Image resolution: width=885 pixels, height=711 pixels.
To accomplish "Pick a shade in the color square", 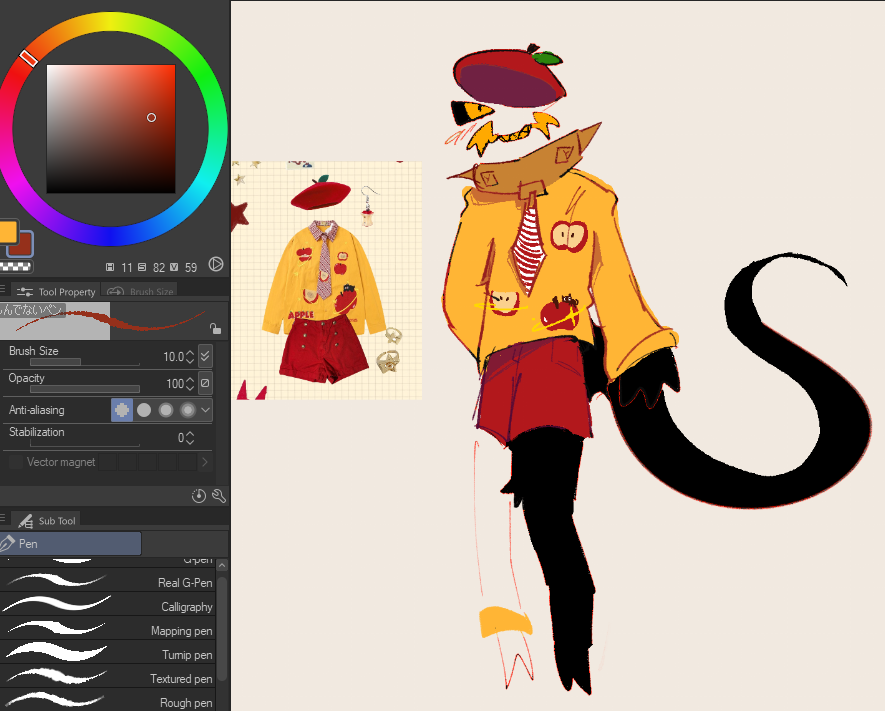I will (111, 129).
